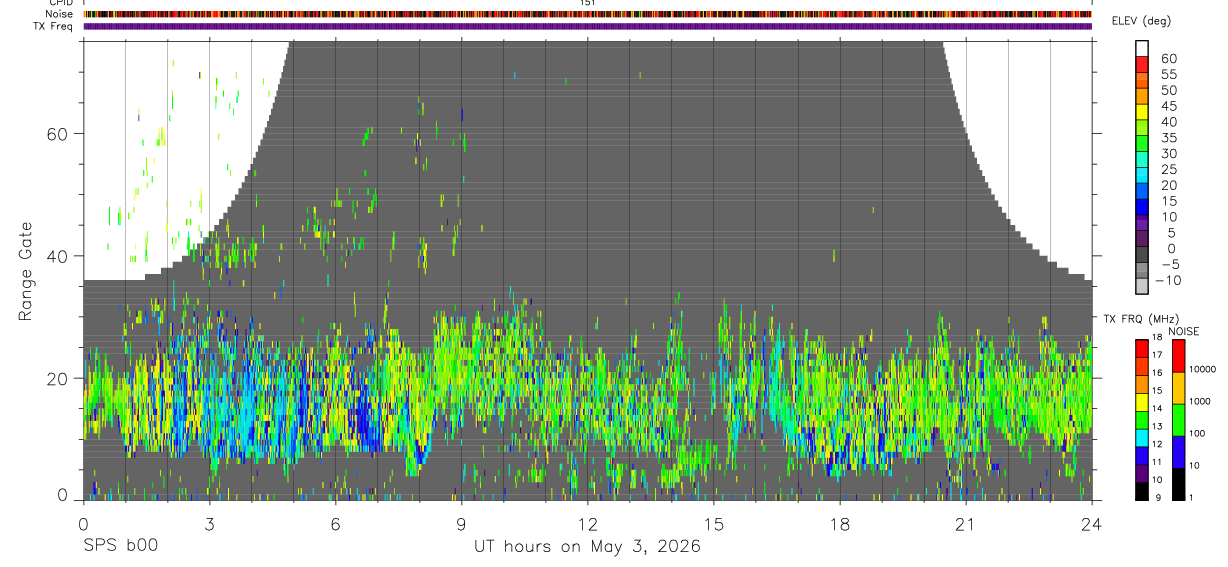1228x567 pixels.
Task: Click the red segment of ELEV colorbar
Action: (1142, 63)
